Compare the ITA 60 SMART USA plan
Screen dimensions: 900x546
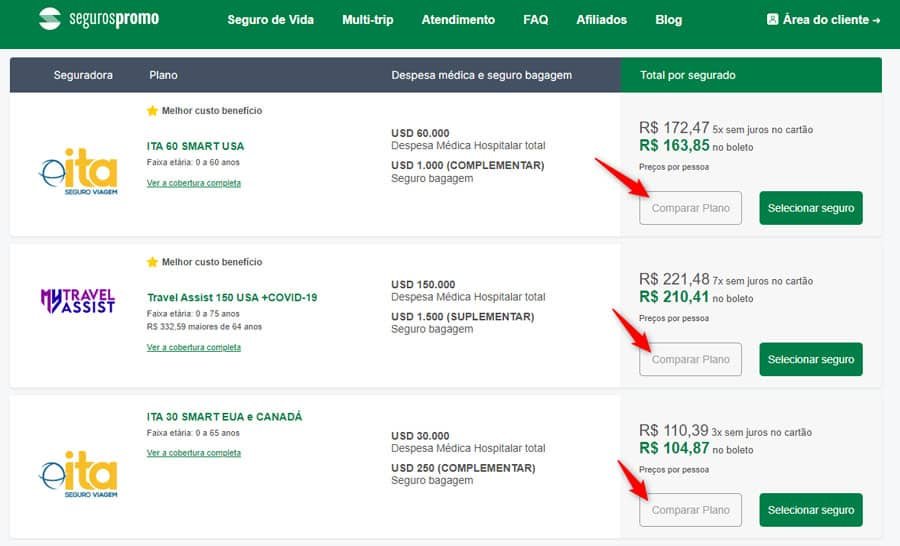coord(690,208)
